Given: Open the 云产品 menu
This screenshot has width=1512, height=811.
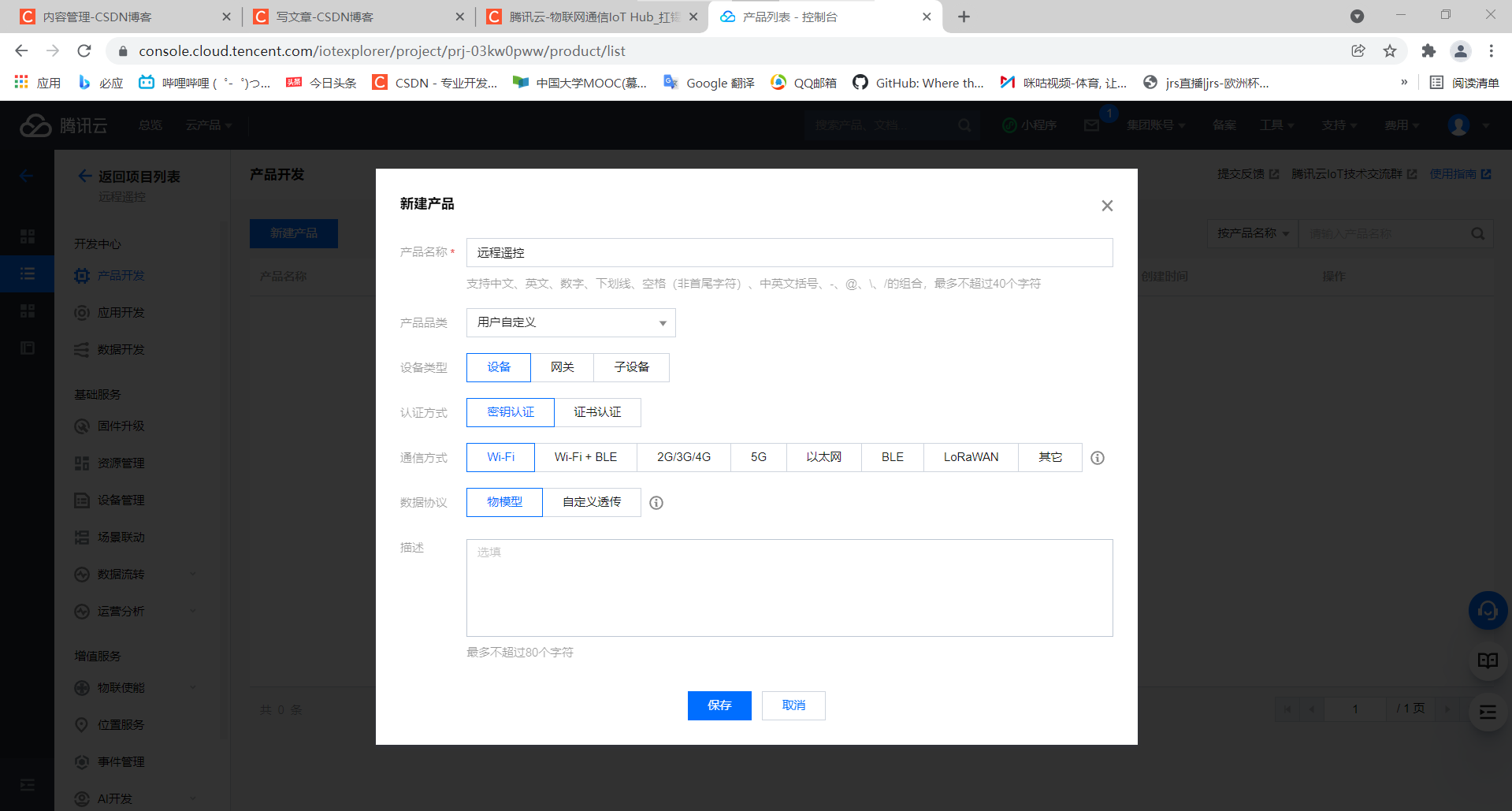Looking at the screenshot, I should pos(207,125).
